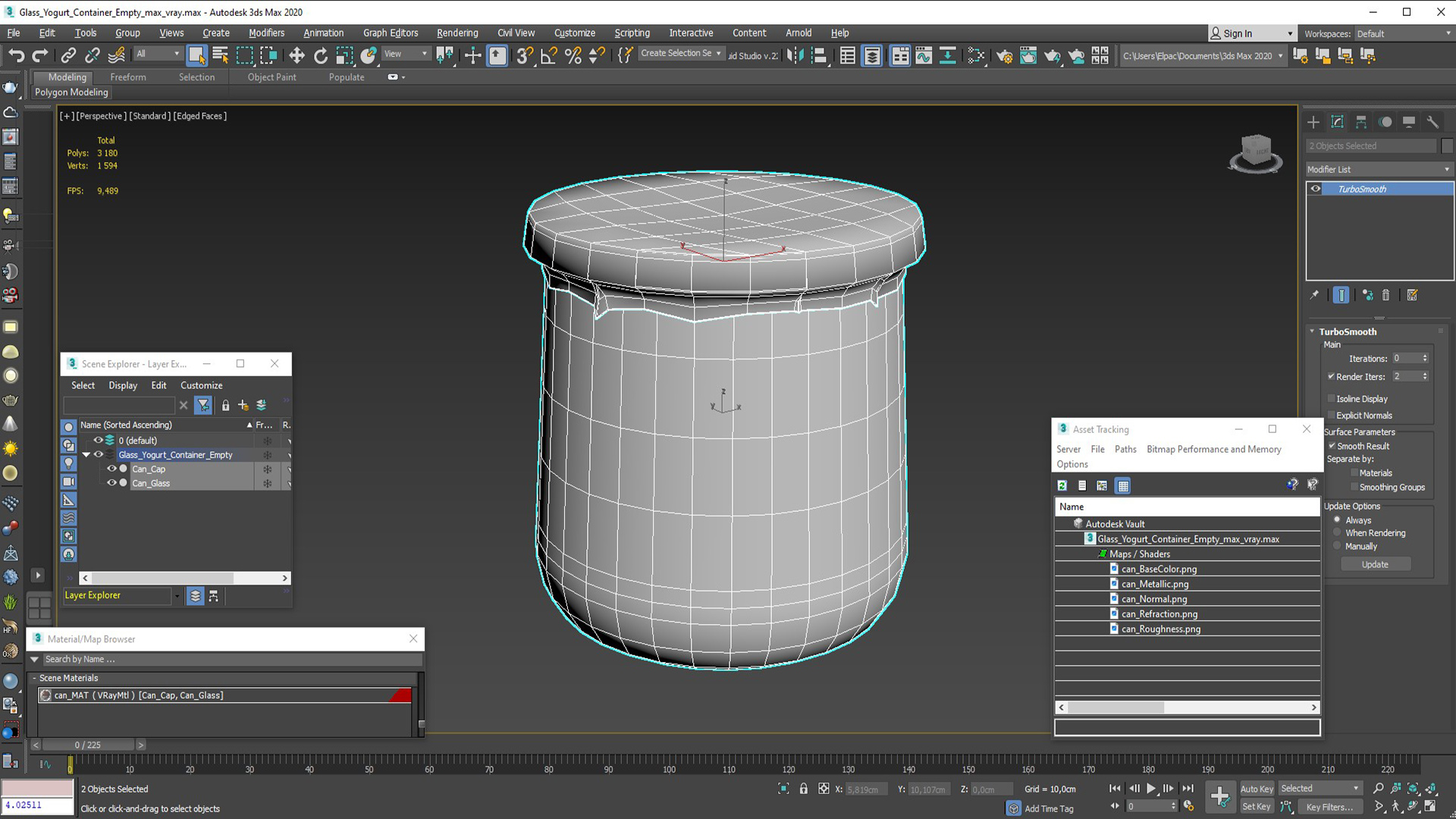
Task: Open Render Setup from toolbar
Action: tap(1004, 55)
